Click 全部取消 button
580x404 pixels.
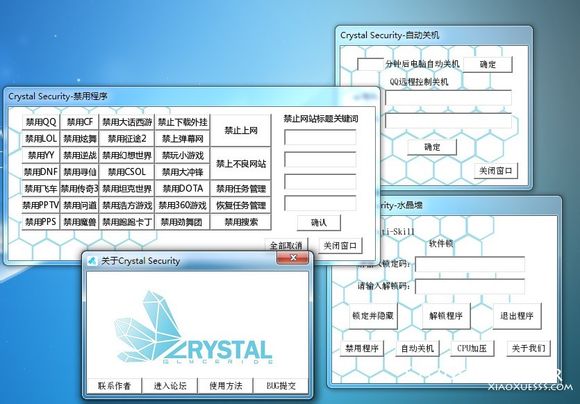click(286, 245)
